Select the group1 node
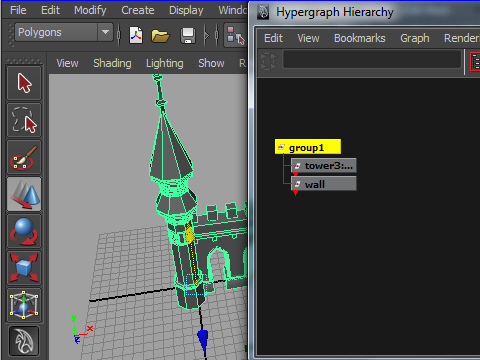Screen dimensions: 480x360 308,147
